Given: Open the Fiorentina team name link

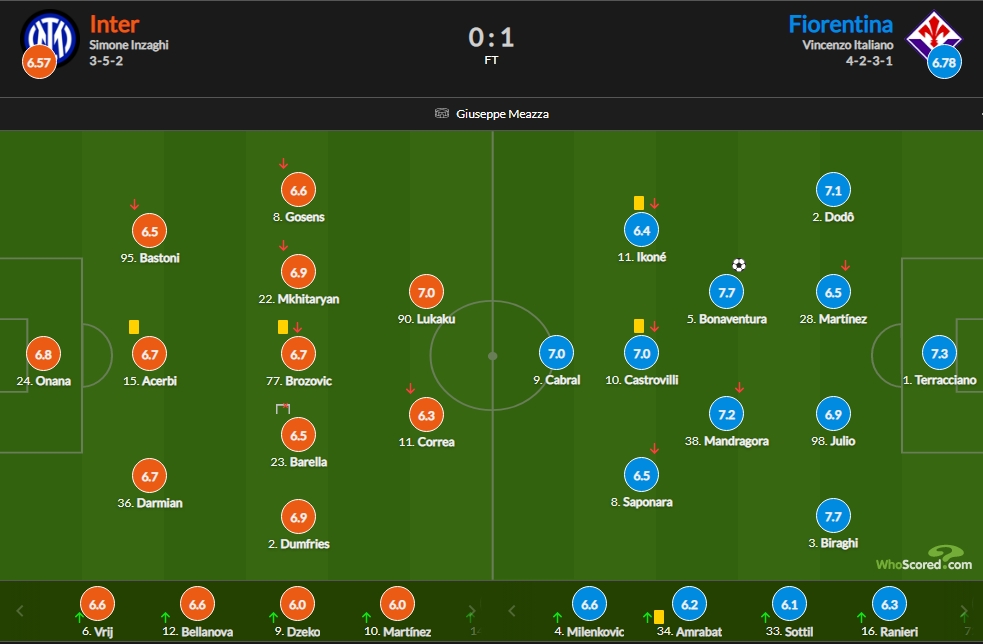Looking at the screenshot, I should click(x=840, y=23).
